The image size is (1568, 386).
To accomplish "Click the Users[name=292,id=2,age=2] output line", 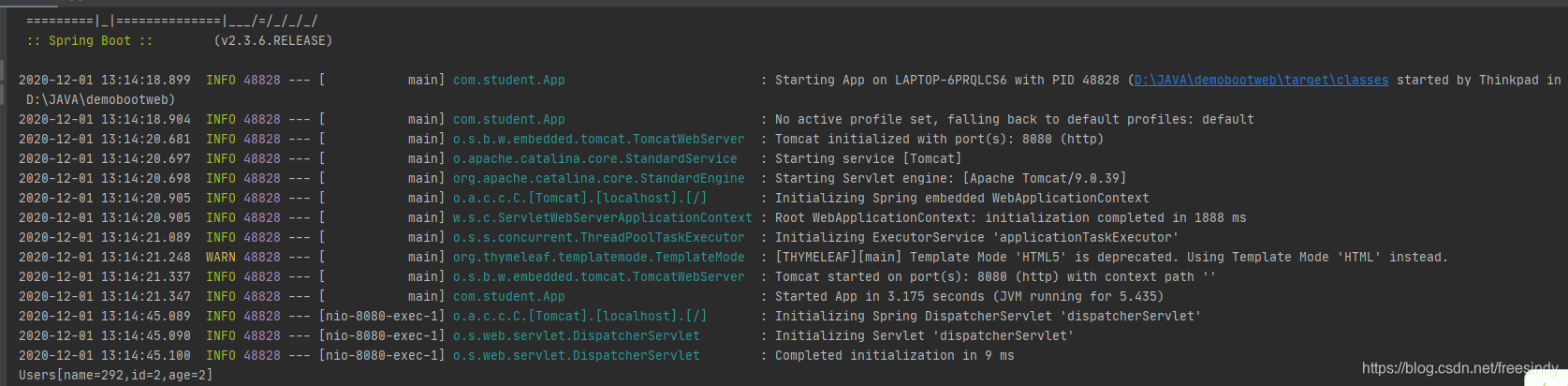I will (115, 376).
